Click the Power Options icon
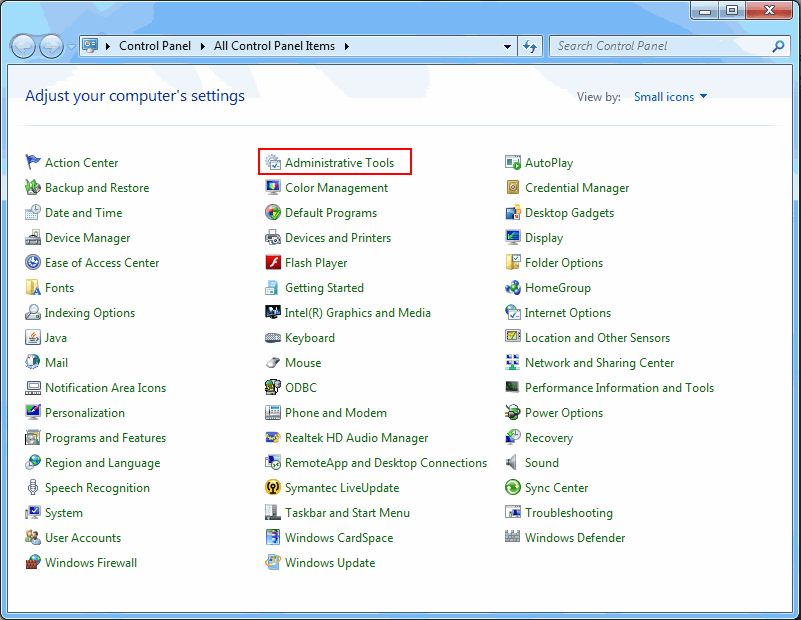The image size is (801, 620). [x=513, y=413]
